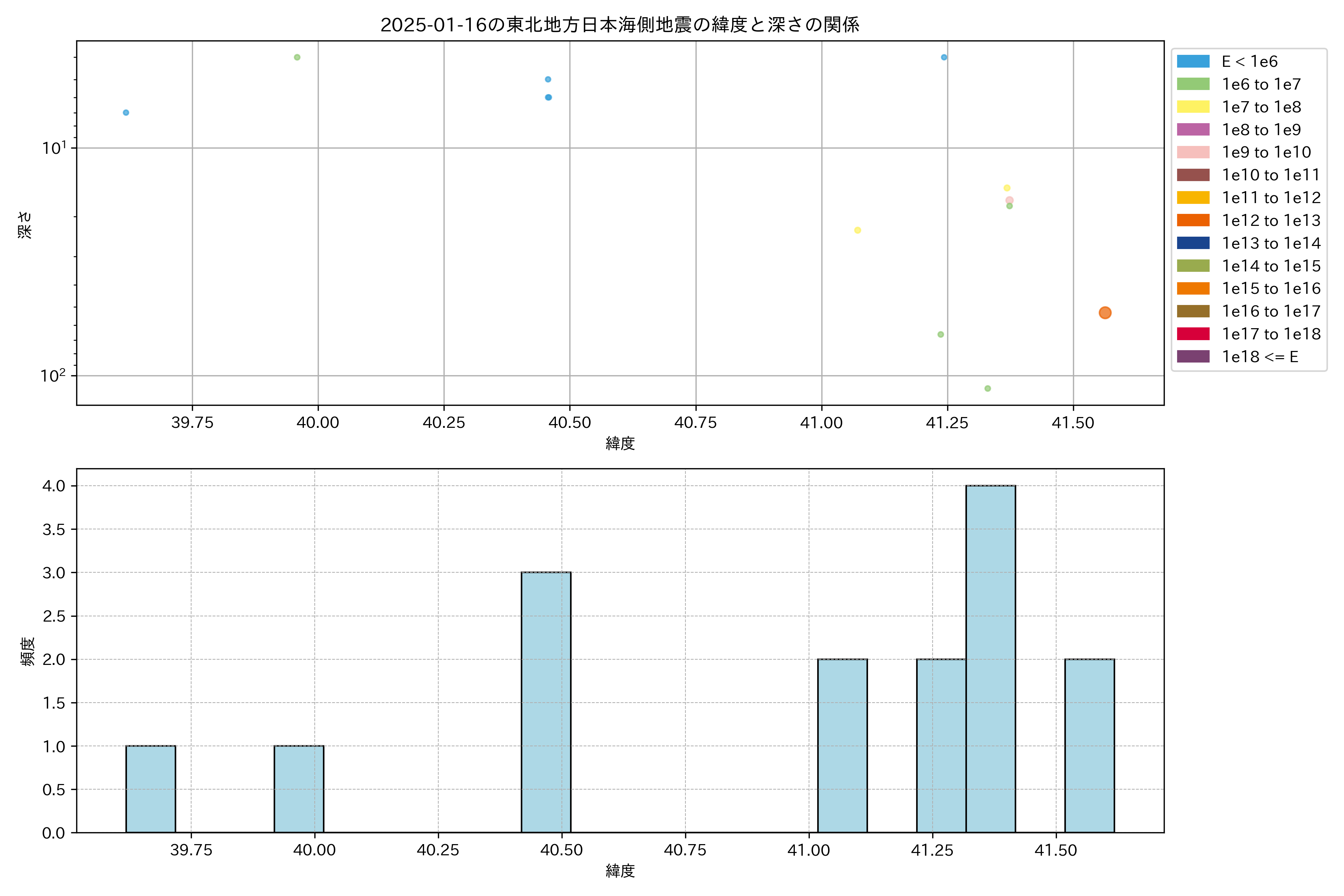Click the 頻度 y-axis label

[x=27, y=651]
